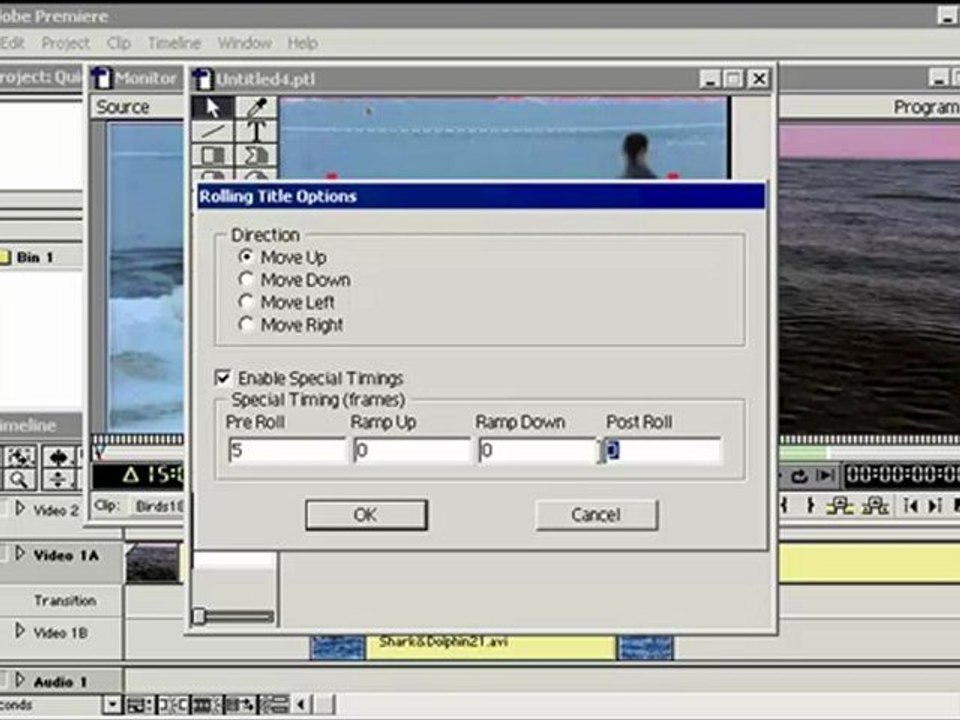The image size is (960, 720).
Task: Expand the Video 1B track triangle
Action: click(20, 631)
